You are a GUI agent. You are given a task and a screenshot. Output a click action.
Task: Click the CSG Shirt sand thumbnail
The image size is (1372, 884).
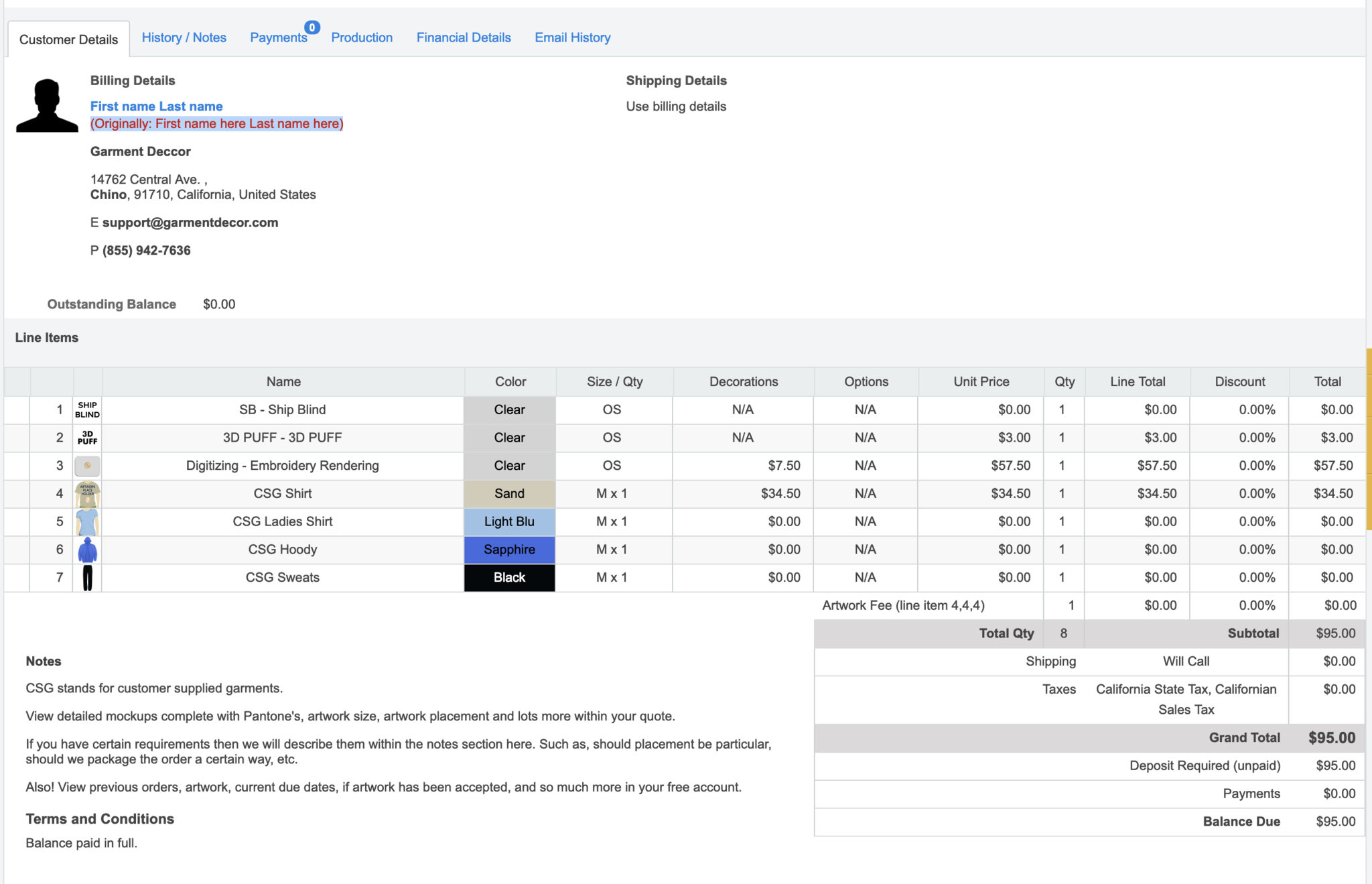[87, 494]
